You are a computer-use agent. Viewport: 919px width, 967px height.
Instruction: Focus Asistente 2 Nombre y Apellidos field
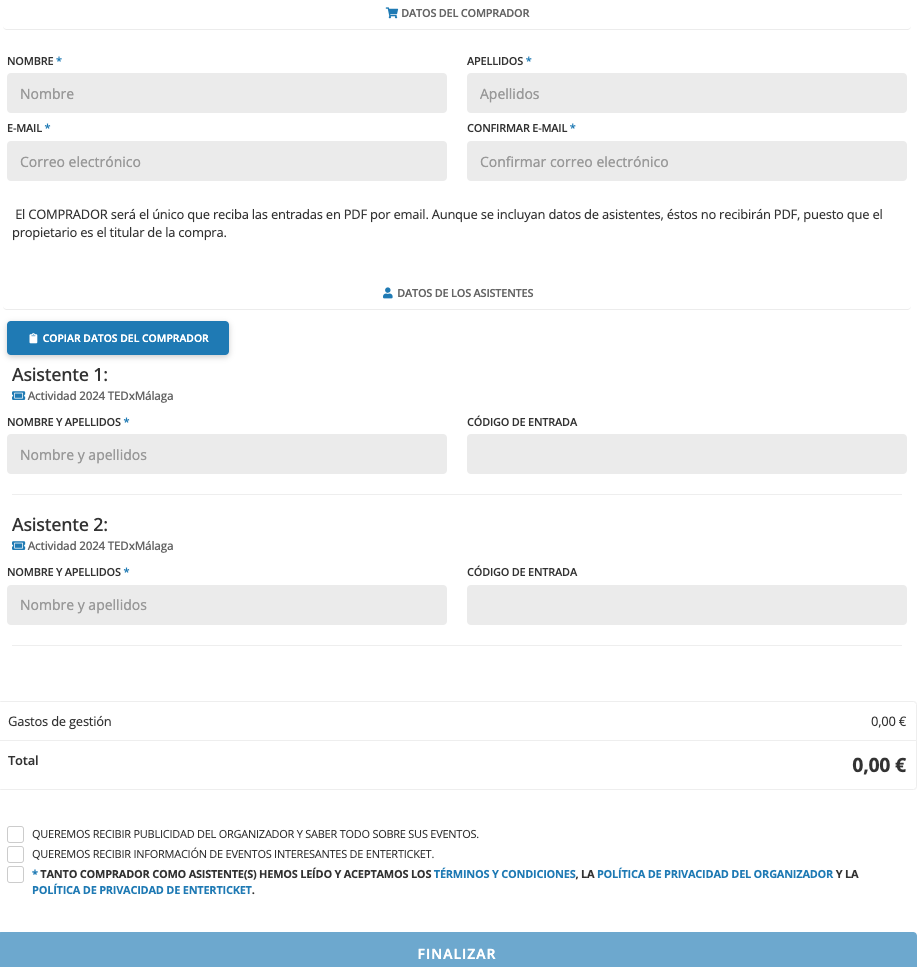227,605
